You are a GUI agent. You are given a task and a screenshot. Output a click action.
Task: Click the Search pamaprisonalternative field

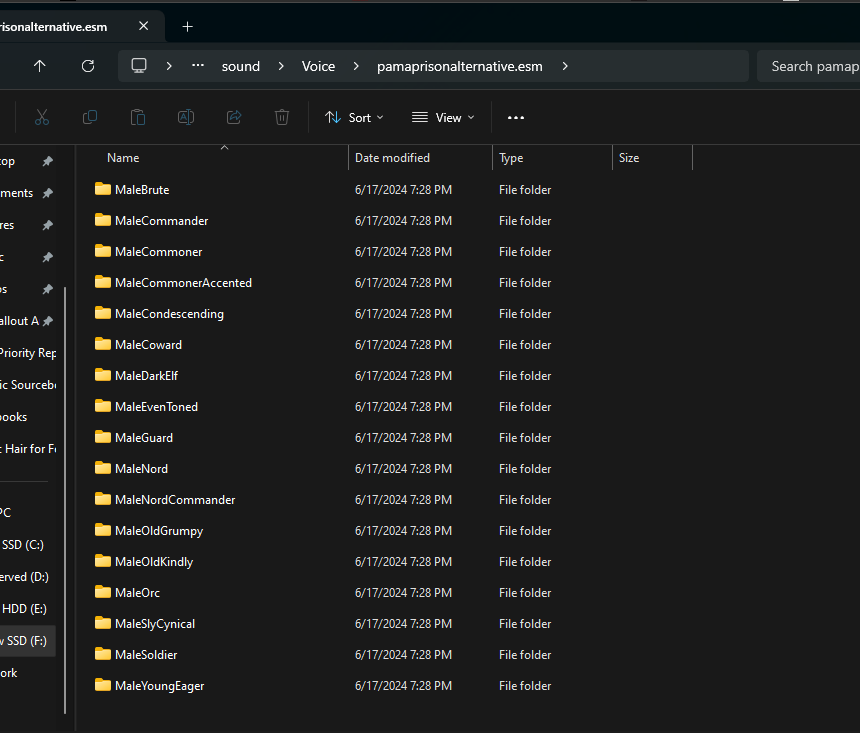[808, 66]
